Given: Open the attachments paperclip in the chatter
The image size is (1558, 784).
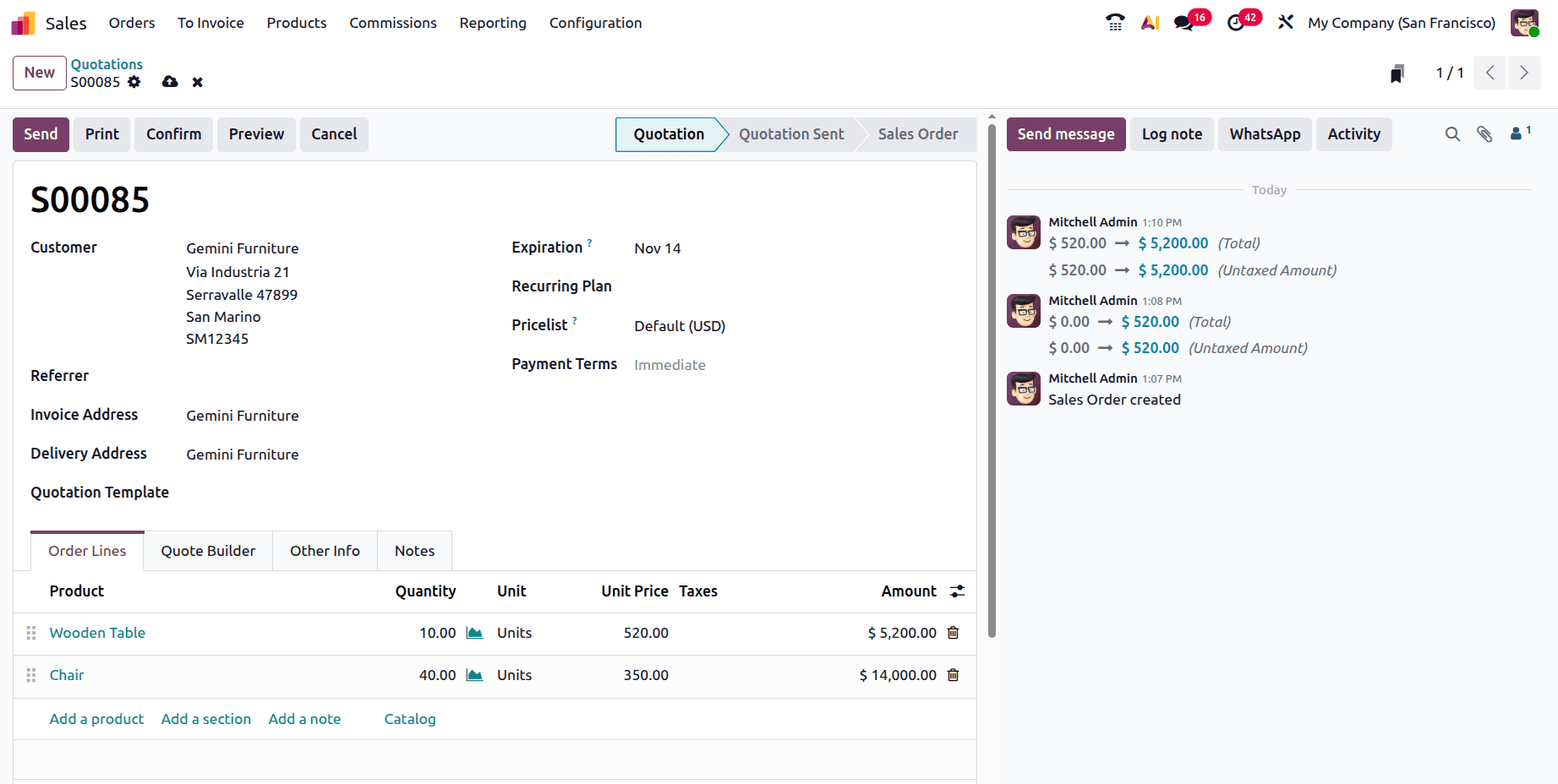Looking at the screenshot, I should coord(1485,133).
